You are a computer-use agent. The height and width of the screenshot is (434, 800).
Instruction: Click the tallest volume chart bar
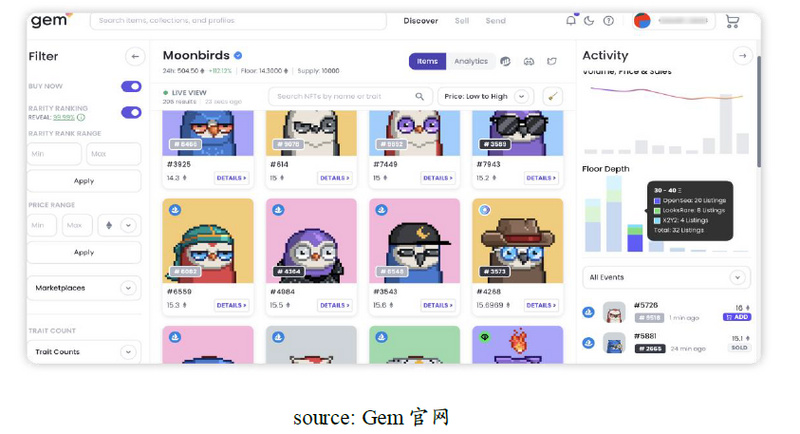click(x=726, y=124)
